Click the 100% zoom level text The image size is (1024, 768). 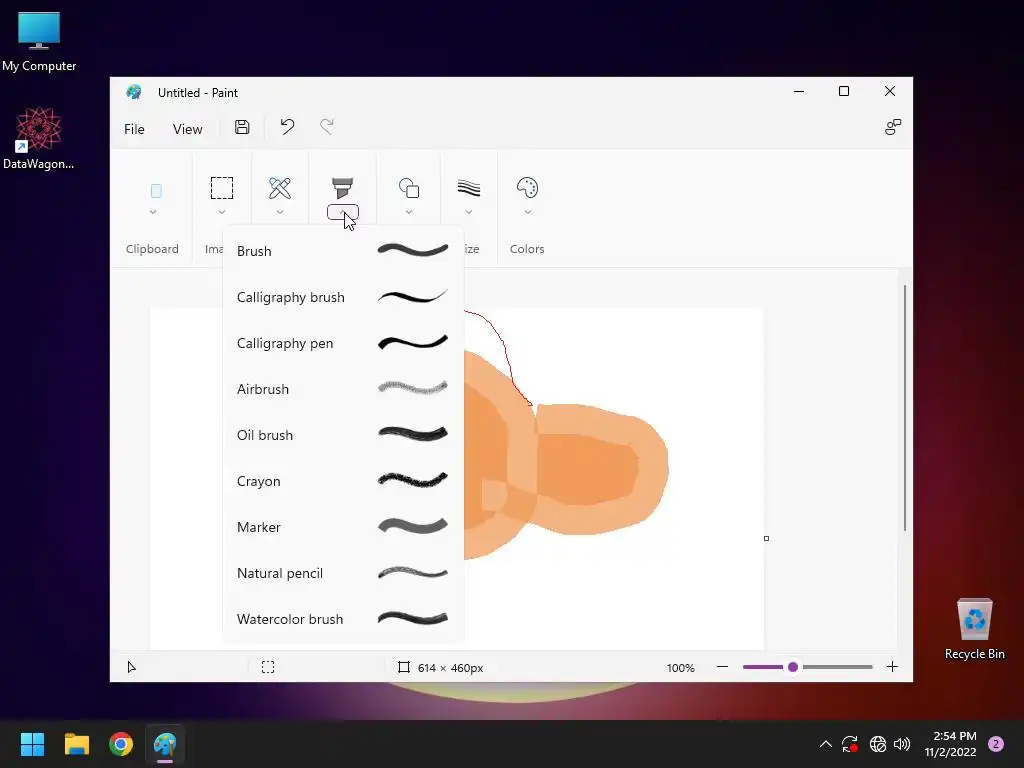pyautogui.click(x=680, y=667)
